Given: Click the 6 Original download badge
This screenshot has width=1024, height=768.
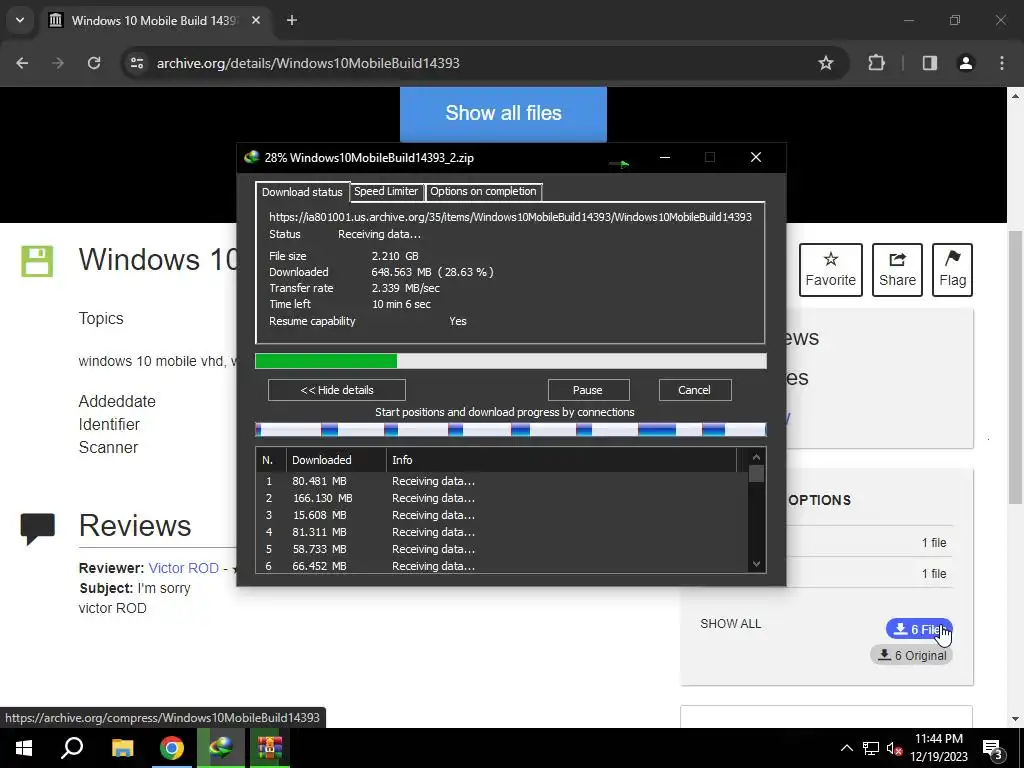Looking at the screenshot, I should point(912,655).
